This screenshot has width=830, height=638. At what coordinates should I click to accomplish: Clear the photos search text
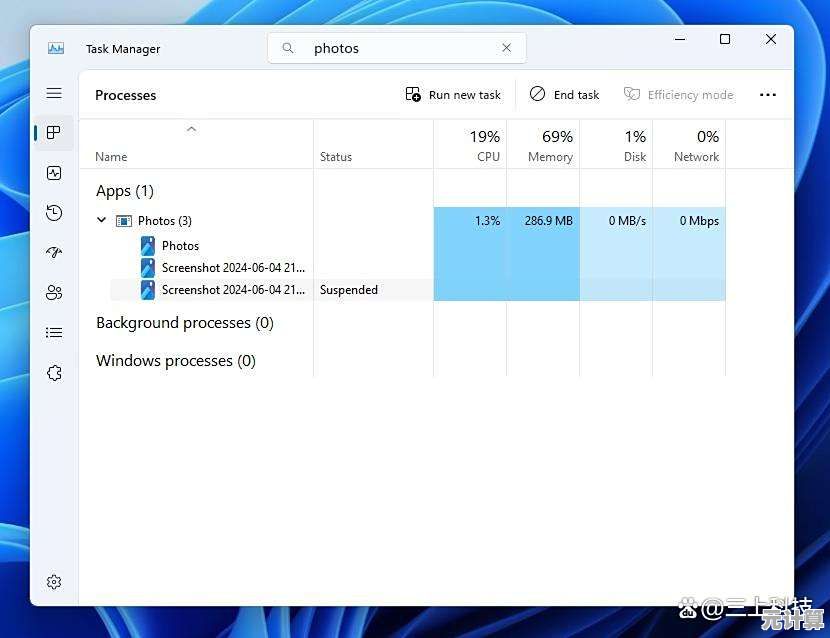coord(507,48)
